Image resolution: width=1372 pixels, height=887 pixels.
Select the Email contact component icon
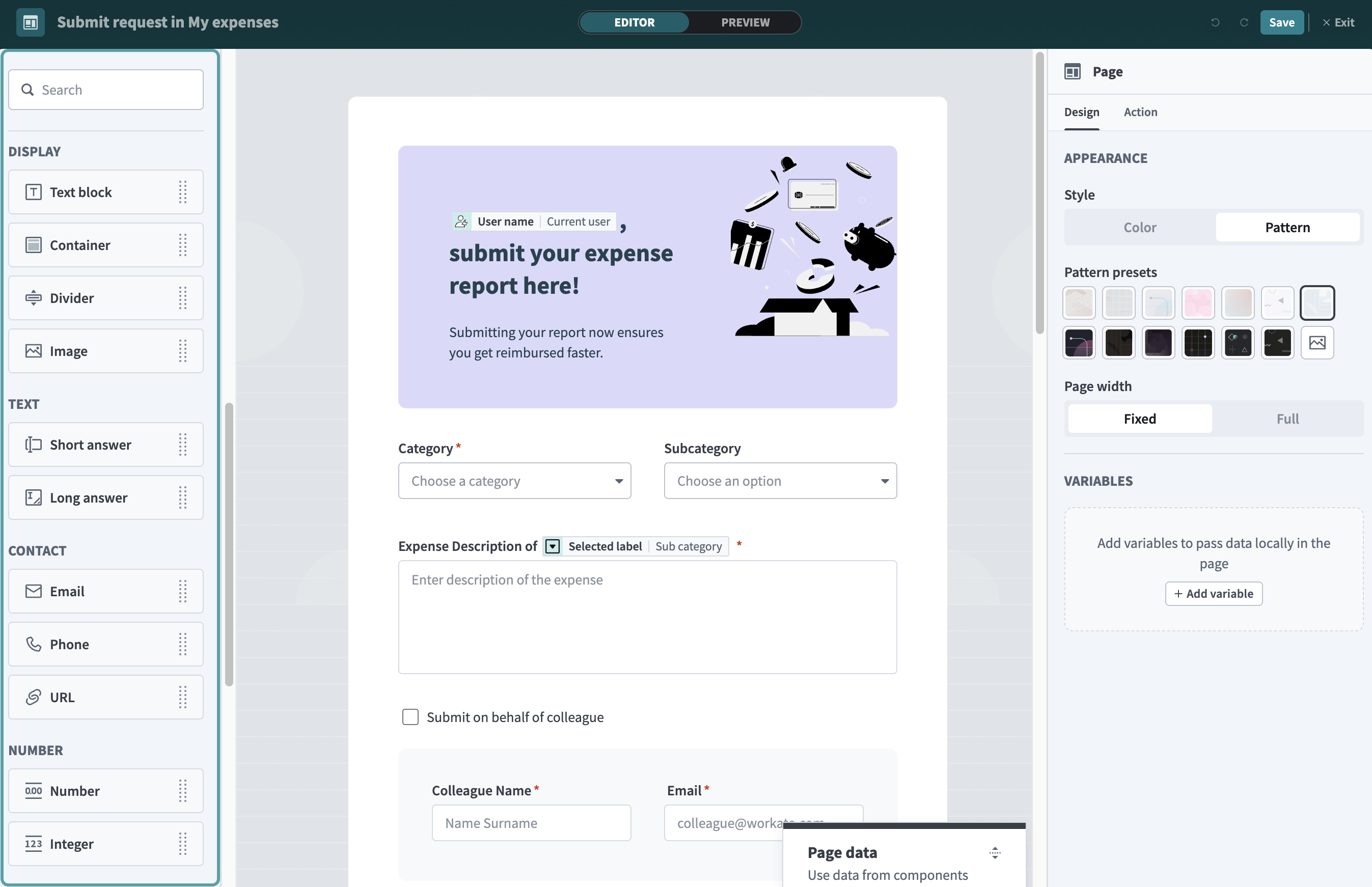point(33,591)
